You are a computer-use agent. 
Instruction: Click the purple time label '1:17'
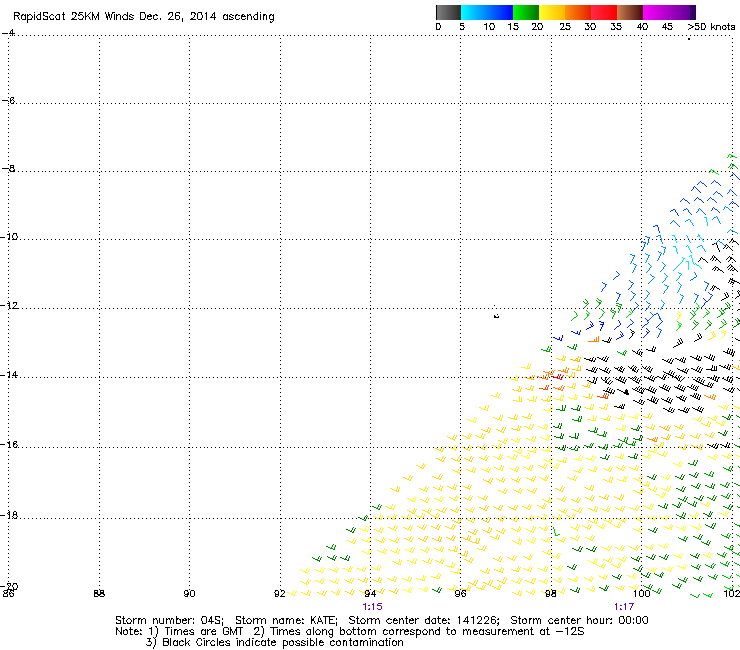click(x=624, y=607)
